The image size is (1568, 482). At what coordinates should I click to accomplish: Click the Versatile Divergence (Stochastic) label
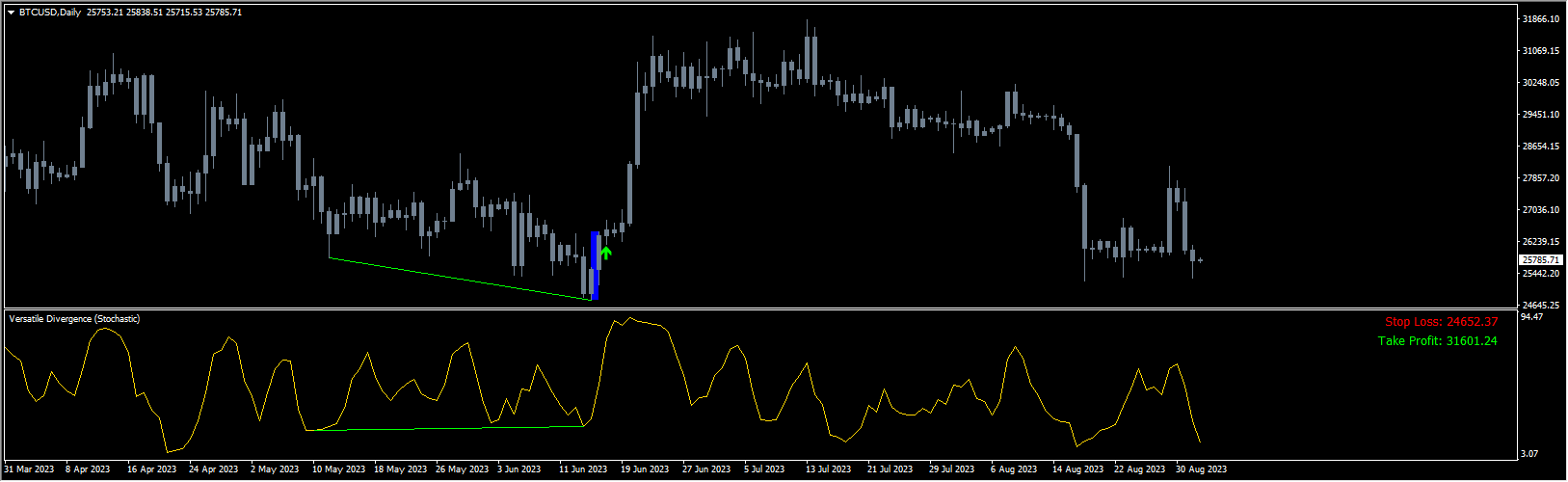click(x=74, y=319)
